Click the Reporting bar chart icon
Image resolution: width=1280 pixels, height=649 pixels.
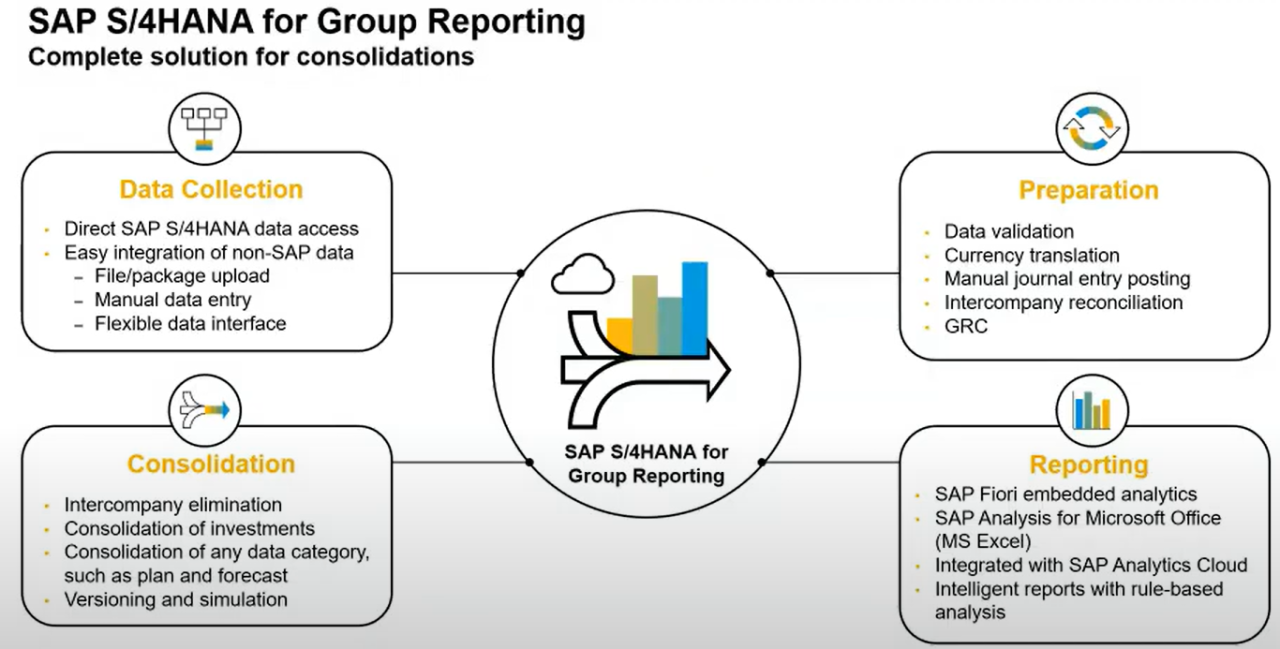pos(1091,409)
